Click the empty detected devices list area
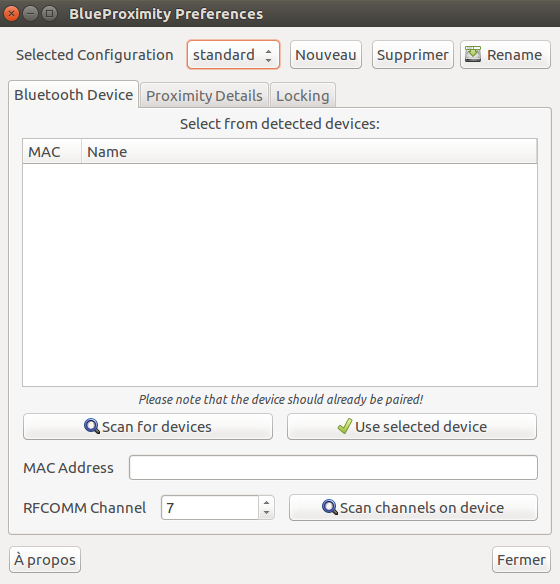Viewport: 560px width, 584px height. [x=280, y=275]
